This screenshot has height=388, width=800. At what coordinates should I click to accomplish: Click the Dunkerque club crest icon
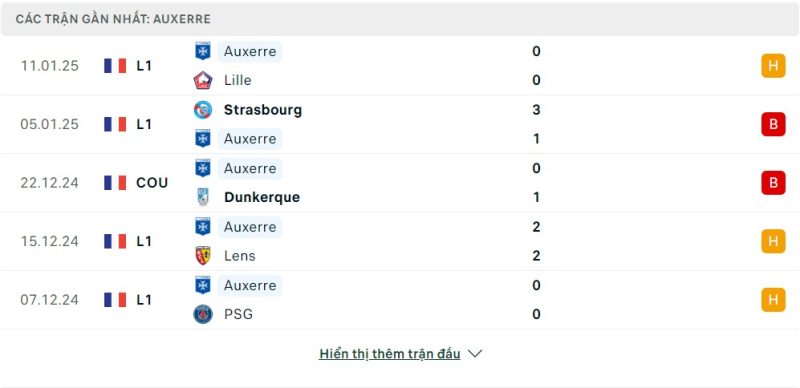coord(203,197)
